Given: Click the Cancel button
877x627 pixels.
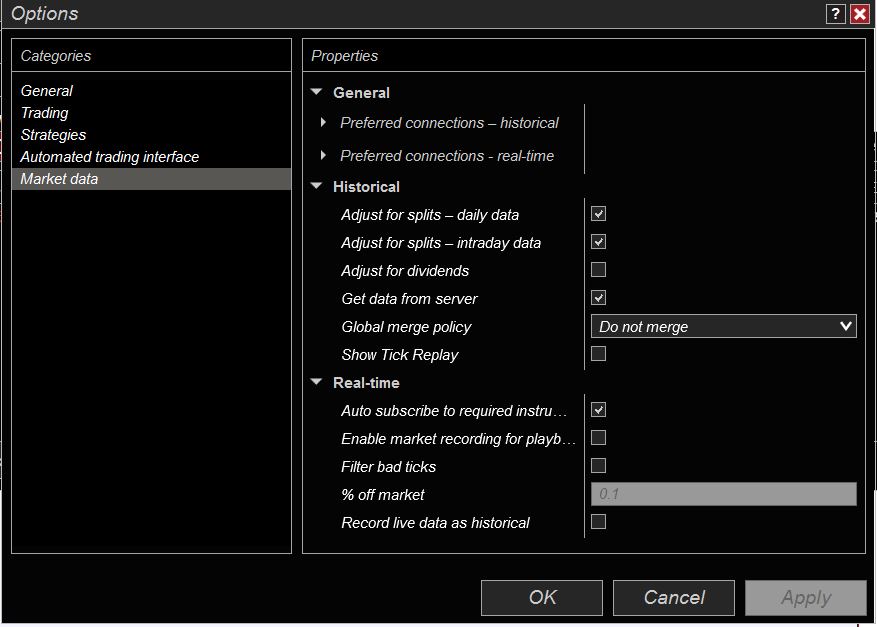Looking at the screenshot, I should pos(673,597).
